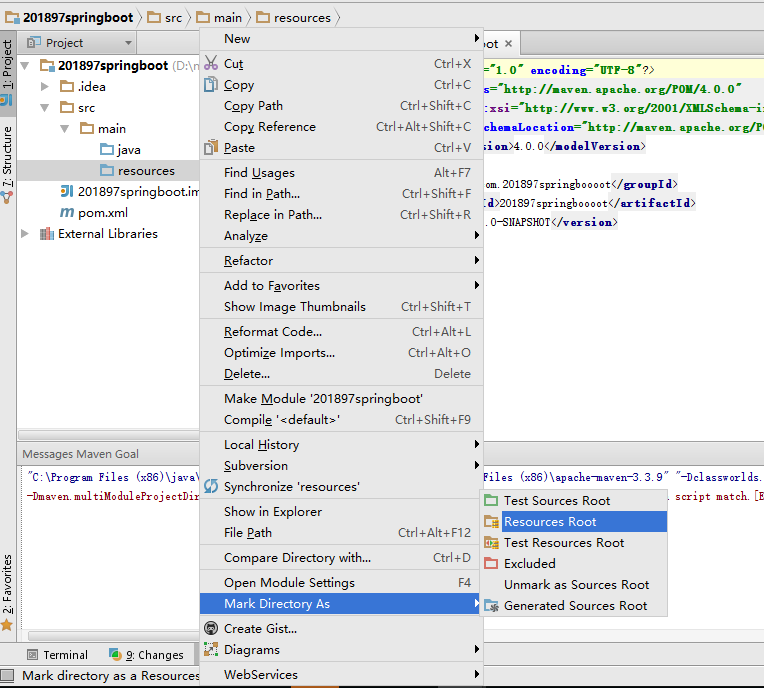Viewport: 764px width, 688px height.
Task: Click the Paste clipboard icon
Action: [x=211, y=148]
